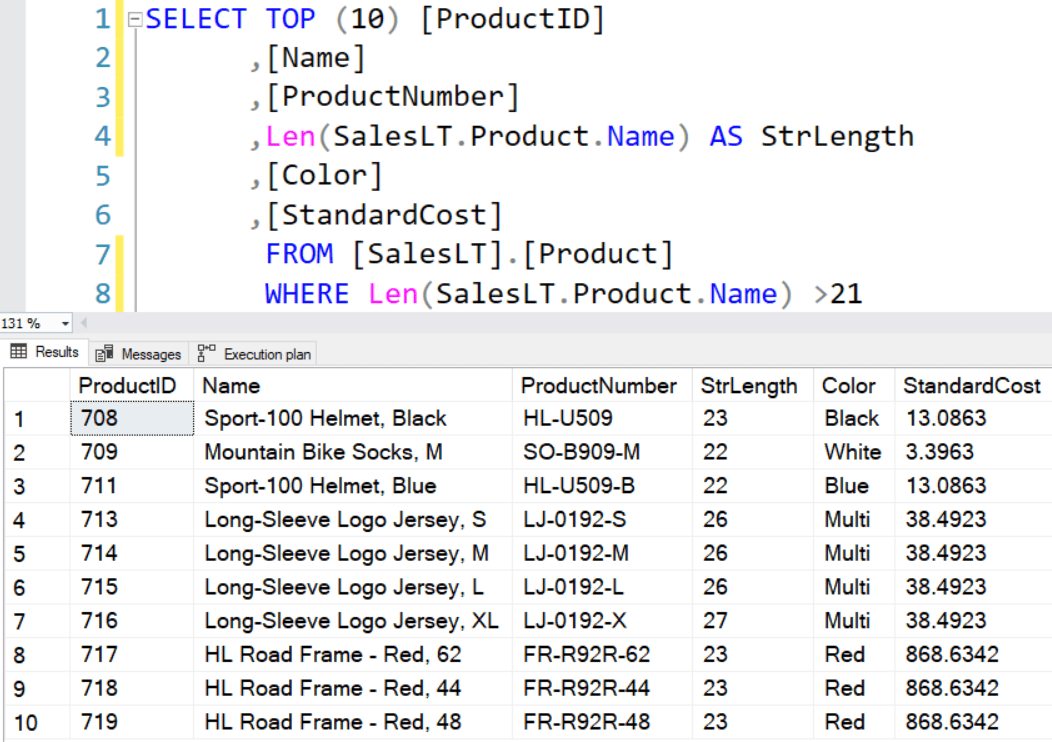1052x742 pixels.
Task: Select cell 'HL Road Frame - Red, 62'
Action: pos(353,654)
